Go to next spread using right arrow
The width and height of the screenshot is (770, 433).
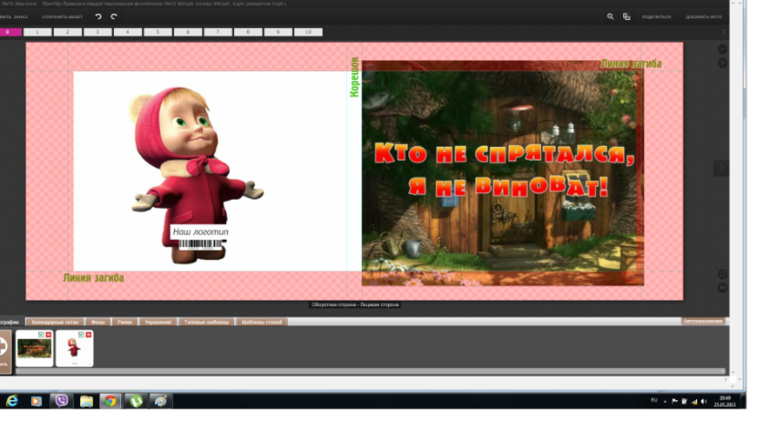[x=720, y=169]
